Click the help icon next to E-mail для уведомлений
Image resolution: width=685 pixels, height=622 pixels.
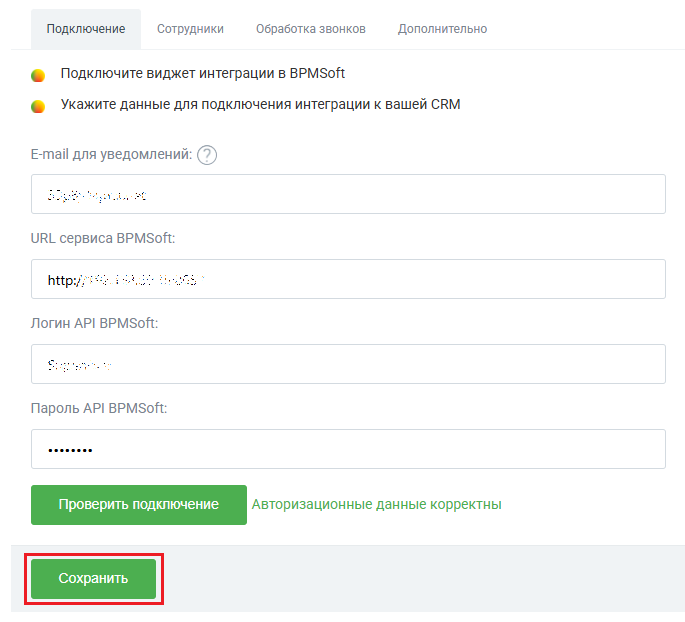click(207, 155)
